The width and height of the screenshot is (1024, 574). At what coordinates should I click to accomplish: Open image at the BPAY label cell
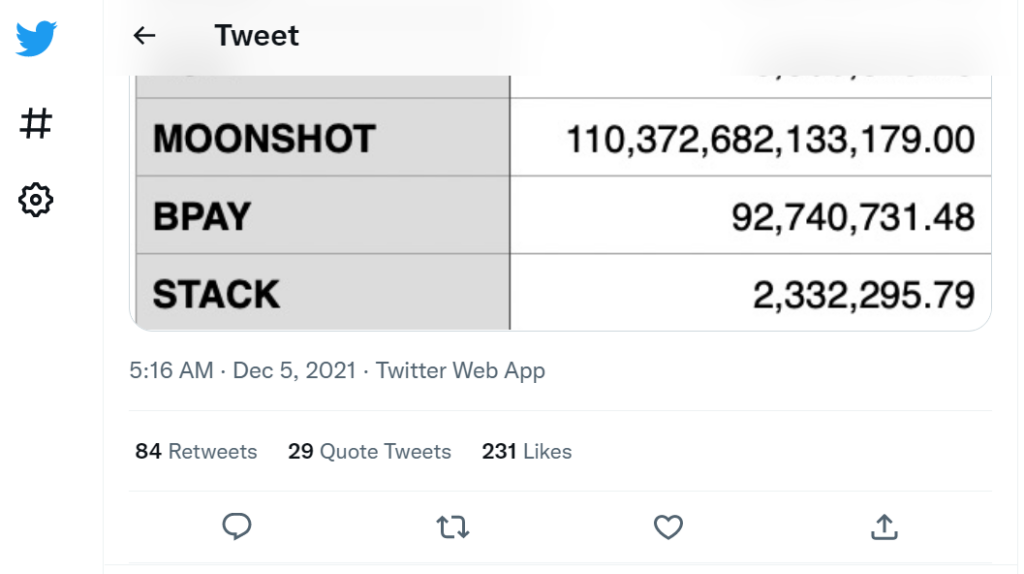coord(323,215)
